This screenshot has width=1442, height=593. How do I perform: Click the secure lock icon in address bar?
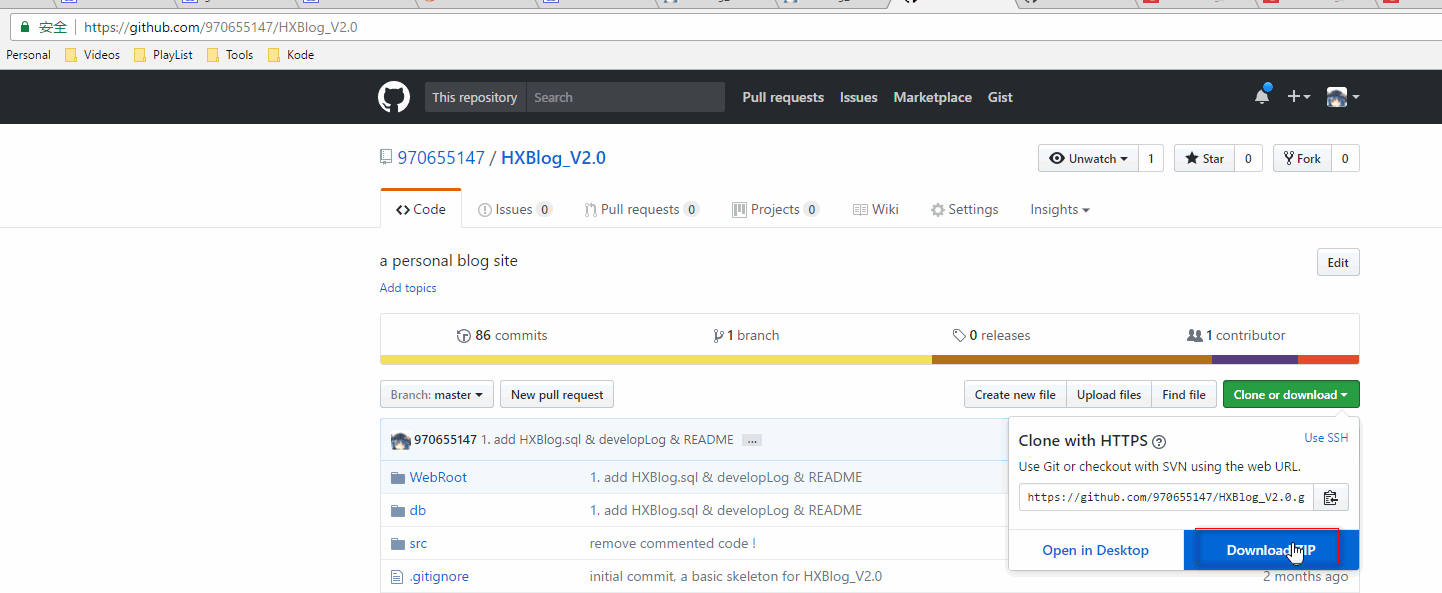click(25, 27)
